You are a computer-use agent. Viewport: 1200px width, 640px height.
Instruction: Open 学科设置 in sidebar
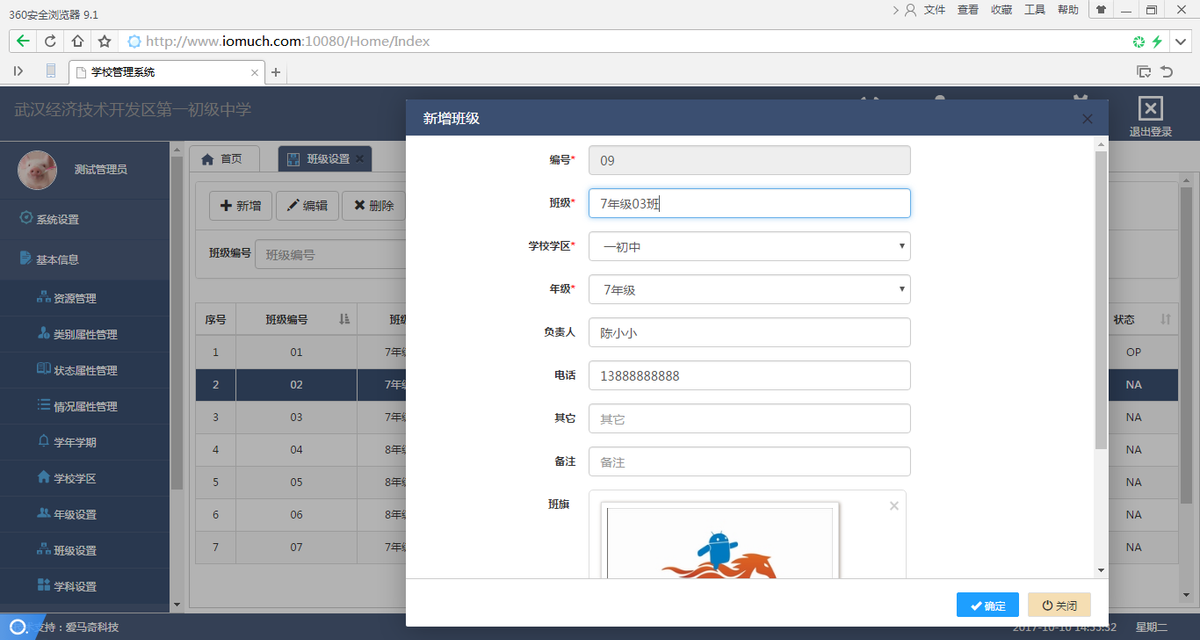coord(85,586)
